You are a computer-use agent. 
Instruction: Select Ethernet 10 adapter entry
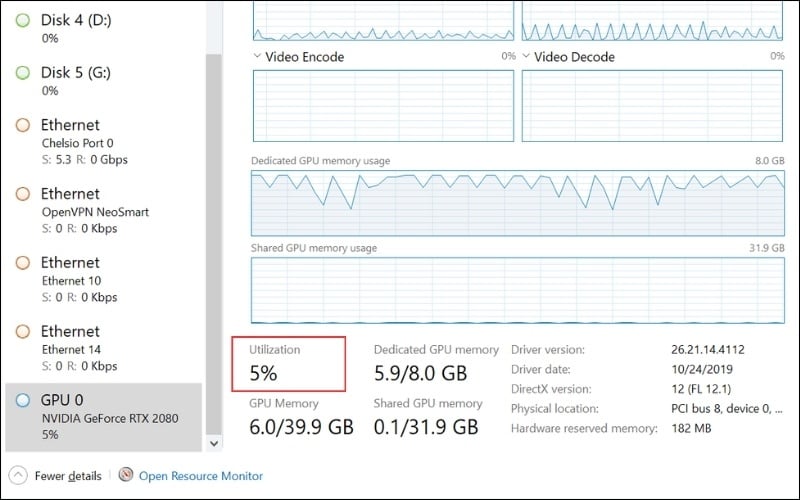pyautogui.click(x=104, y=280)
